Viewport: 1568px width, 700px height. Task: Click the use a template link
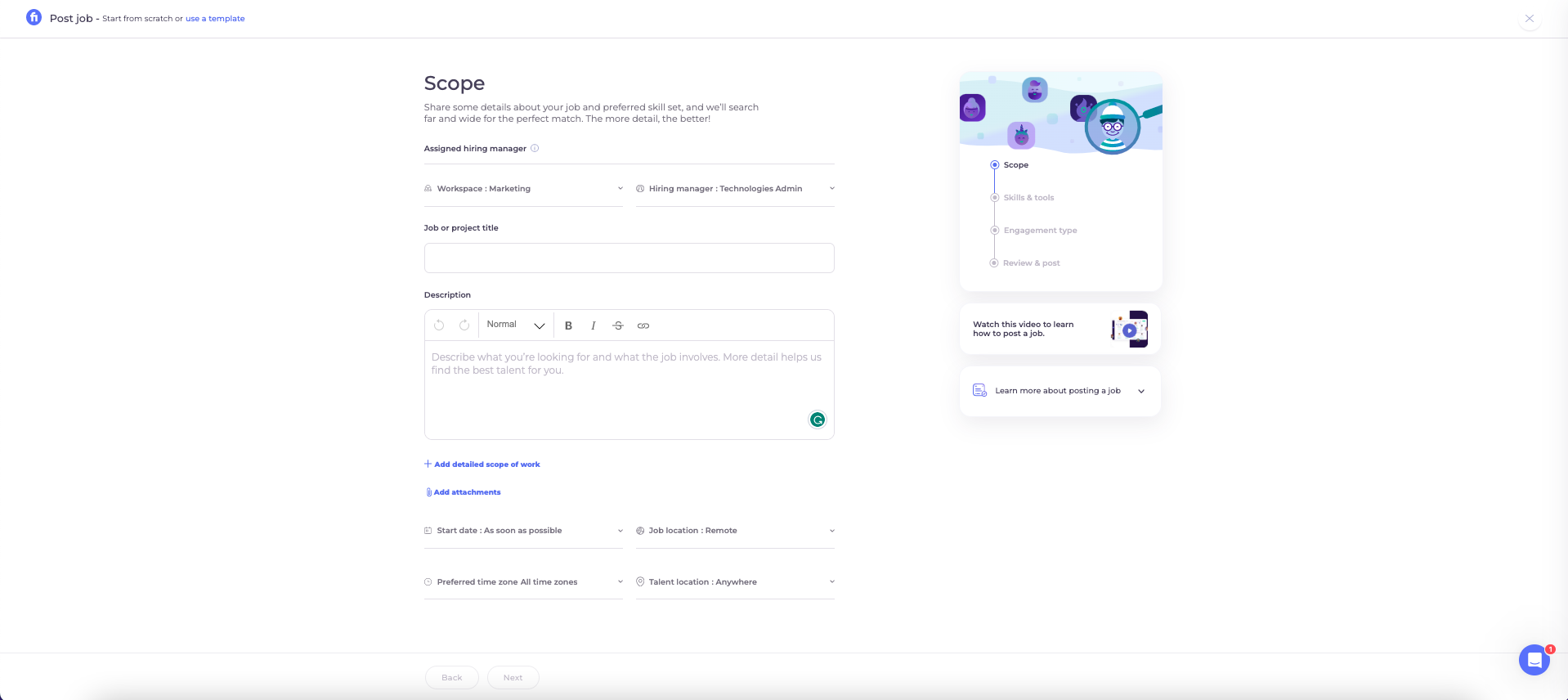point(215,18)
